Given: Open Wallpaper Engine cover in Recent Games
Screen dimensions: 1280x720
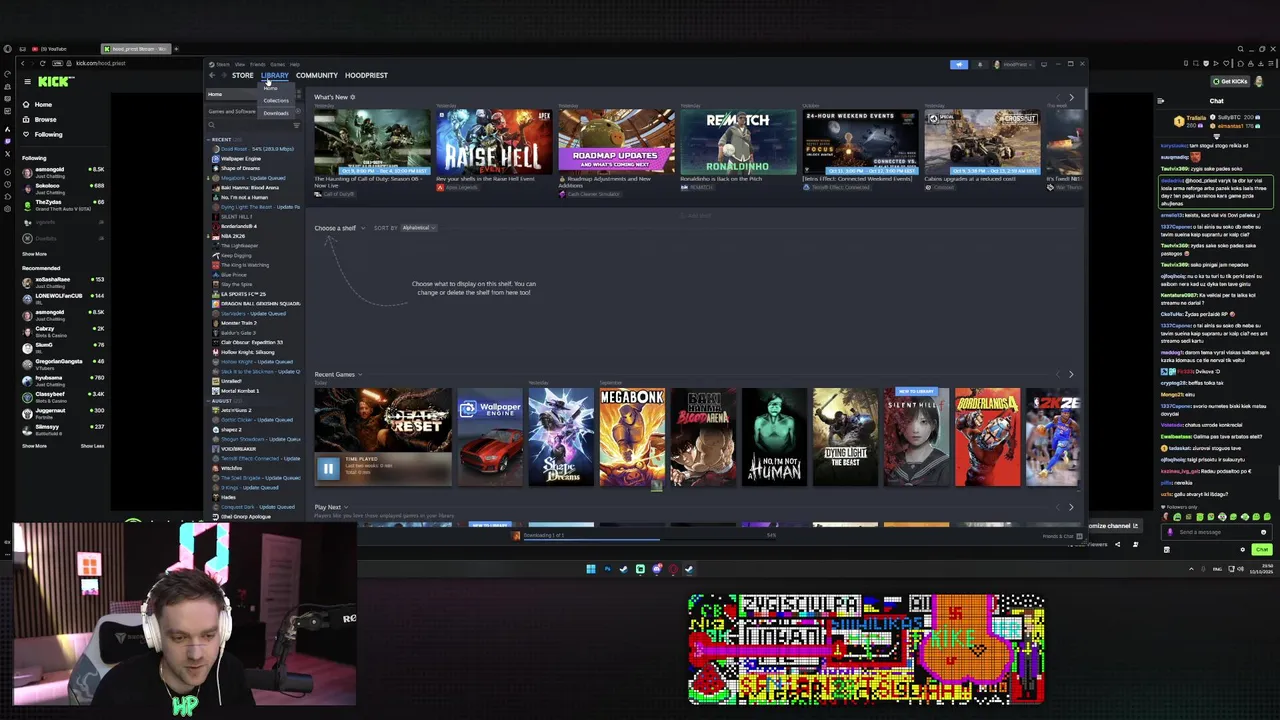Looking at the screenshot, I should point(490,437).
